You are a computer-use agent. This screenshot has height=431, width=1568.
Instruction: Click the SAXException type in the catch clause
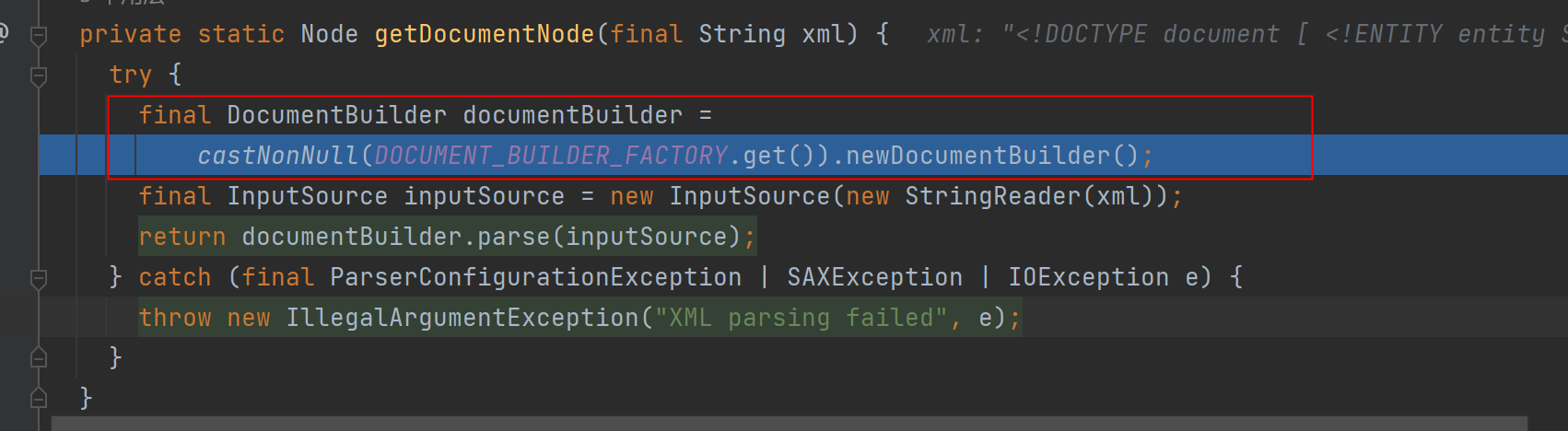[x=875, y=277]
